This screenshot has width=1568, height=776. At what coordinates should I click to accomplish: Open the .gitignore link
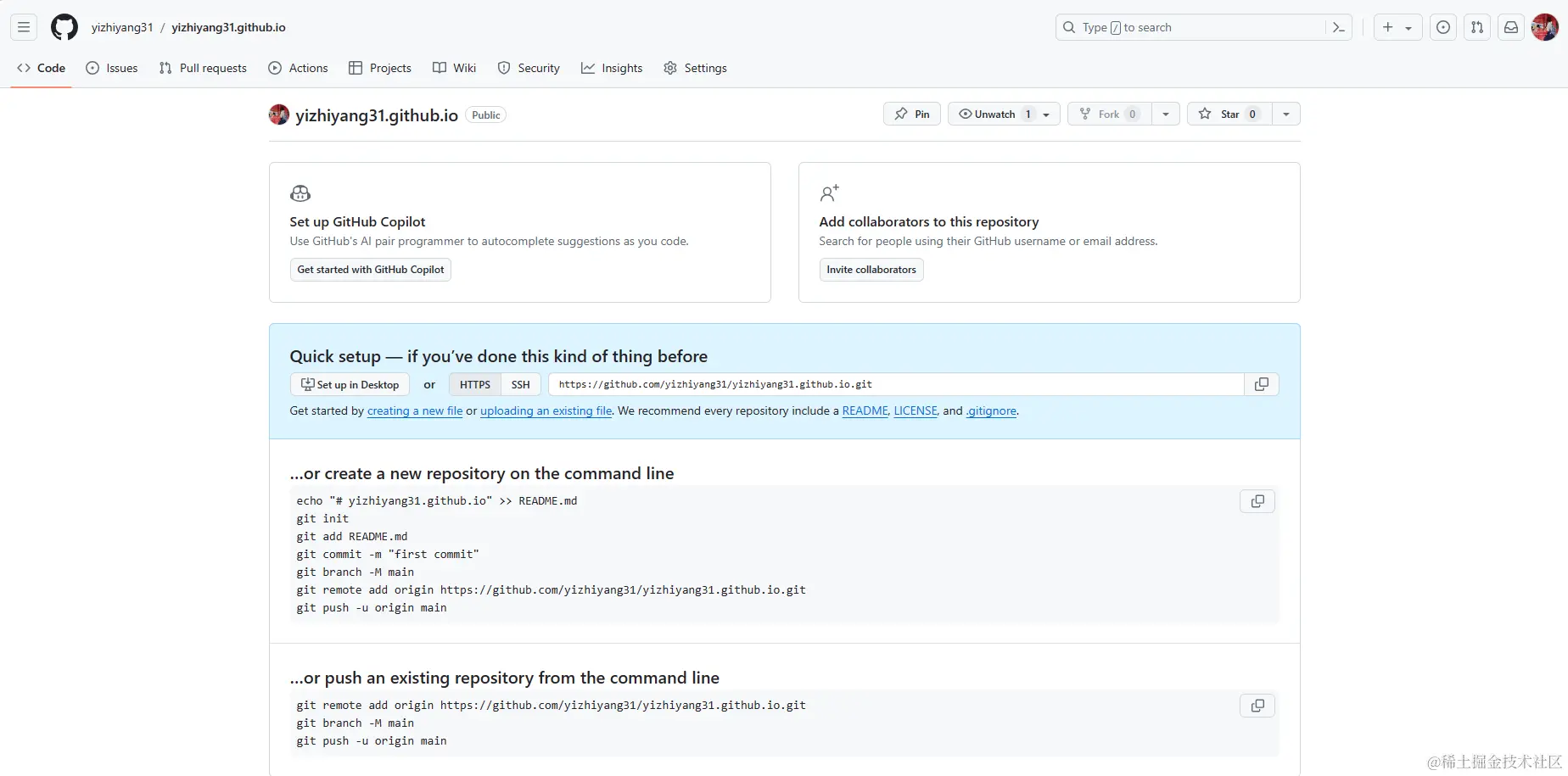[991, 410]
